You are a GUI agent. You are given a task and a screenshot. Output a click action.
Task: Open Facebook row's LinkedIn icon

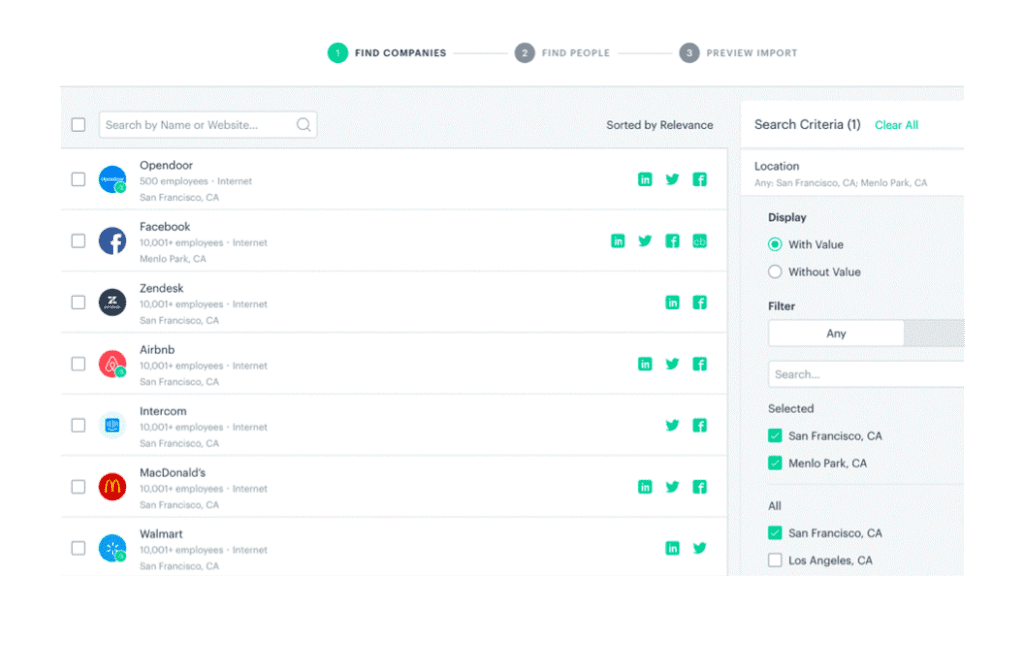coord(618,241)
